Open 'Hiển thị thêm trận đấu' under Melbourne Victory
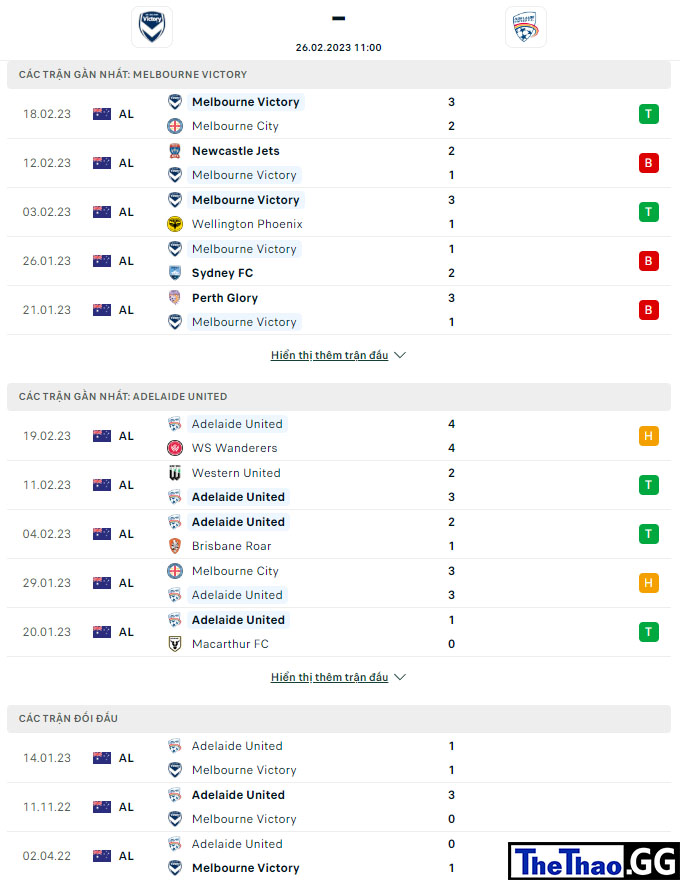Screen dimensions: 680x880 coord(329,355)
